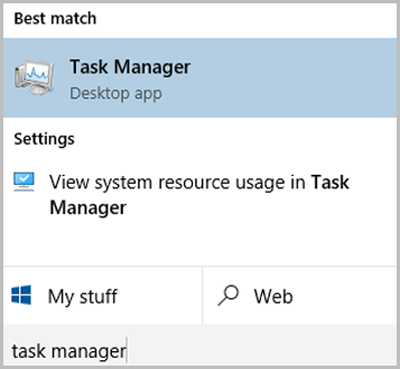
Task: Click the settings monitor icon beside View system resource
Action: click(x=24, y=182)
